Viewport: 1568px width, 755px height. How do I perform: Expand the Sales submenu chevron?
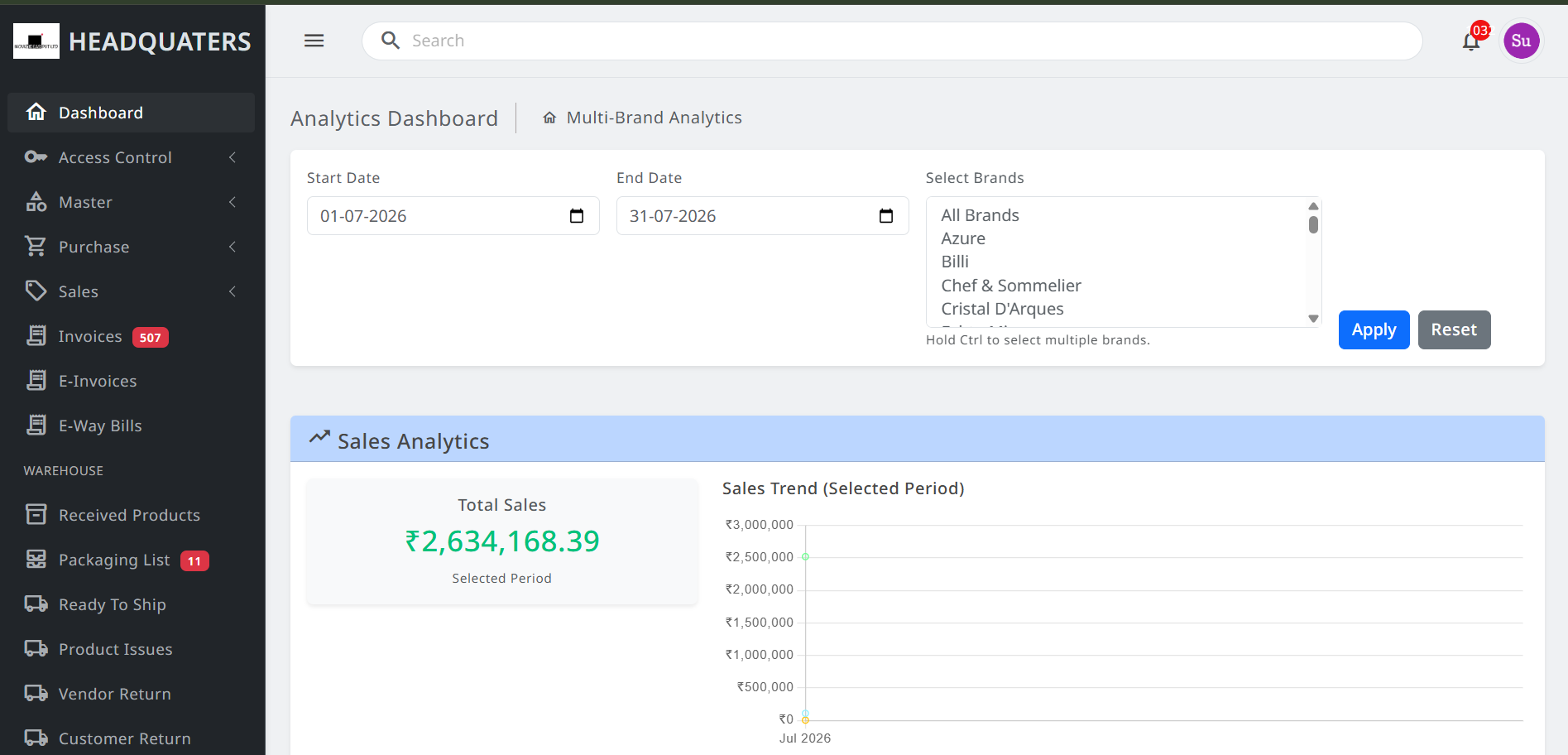pos(233,291)
